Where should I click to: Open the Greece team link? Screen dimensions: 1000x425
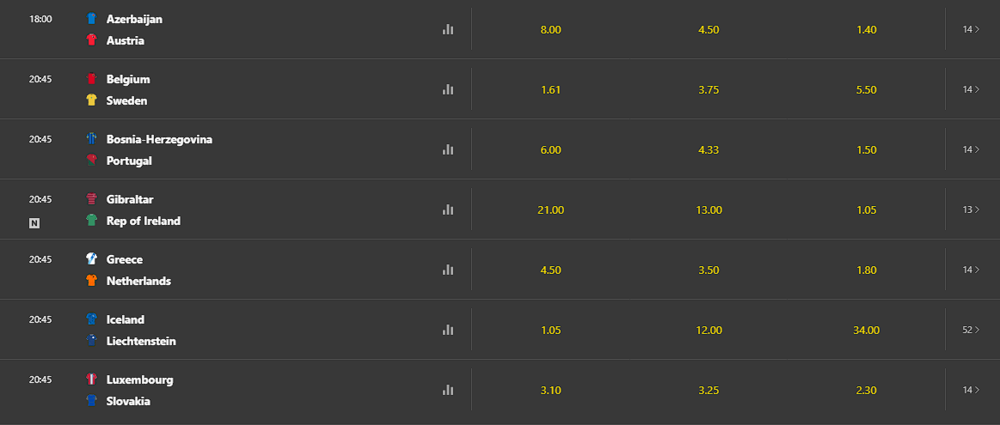click(x=125, y=260)
